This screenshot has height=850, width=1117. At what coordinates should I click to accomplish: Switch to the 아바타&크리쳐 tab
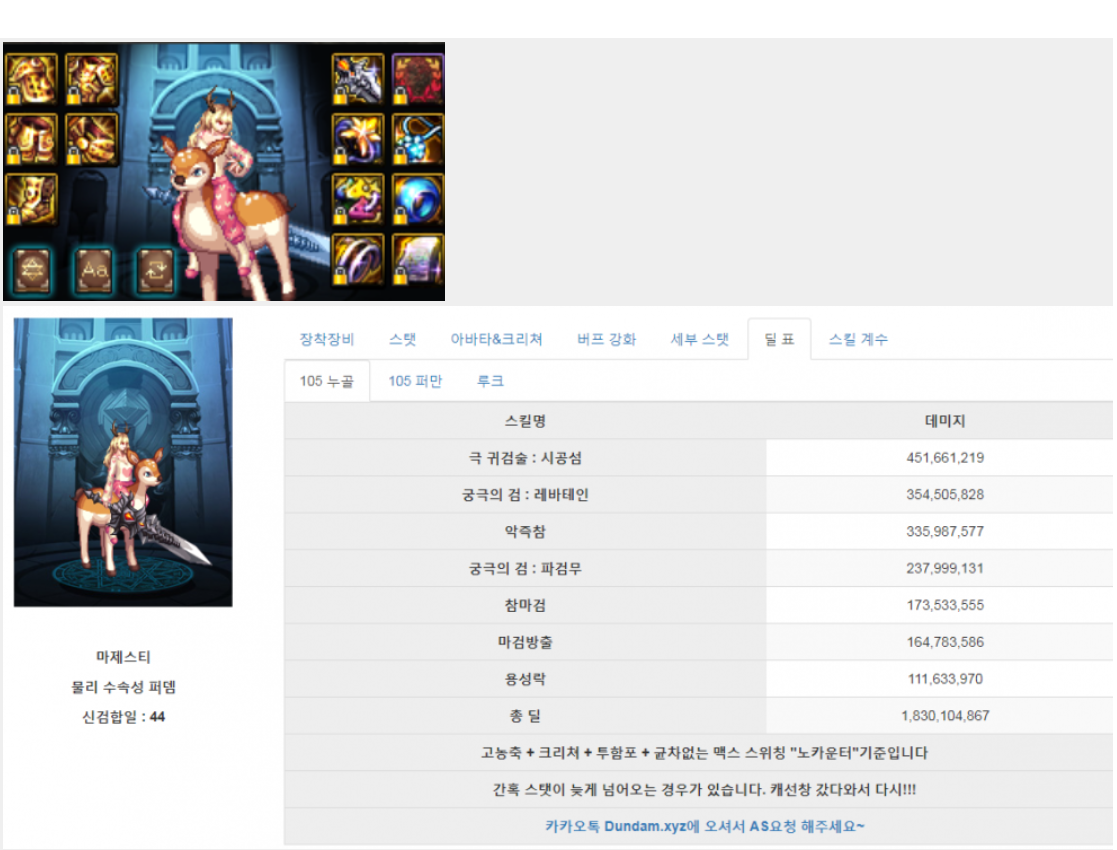coord(497,339)
